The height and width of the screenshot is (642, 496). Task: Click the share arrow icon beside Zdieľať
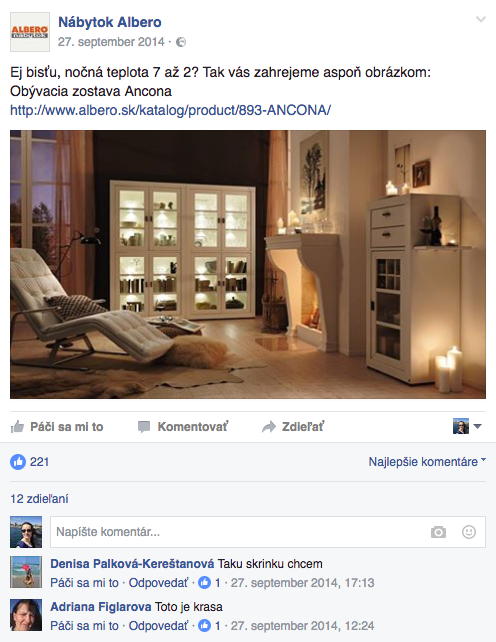point(269,427)
